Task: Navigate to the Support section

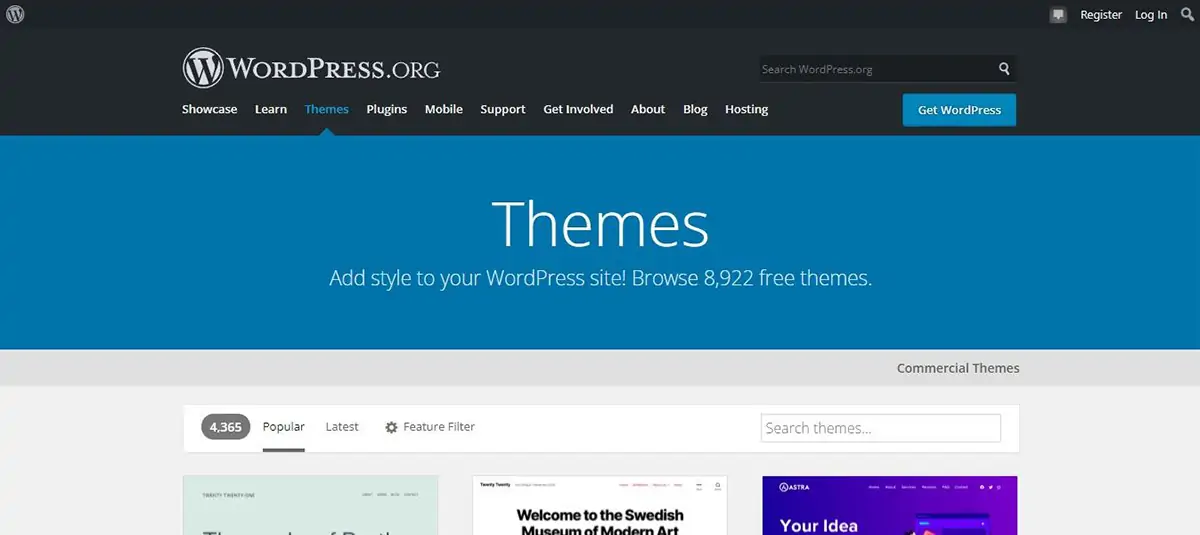Action: click(x=502, y=109)
